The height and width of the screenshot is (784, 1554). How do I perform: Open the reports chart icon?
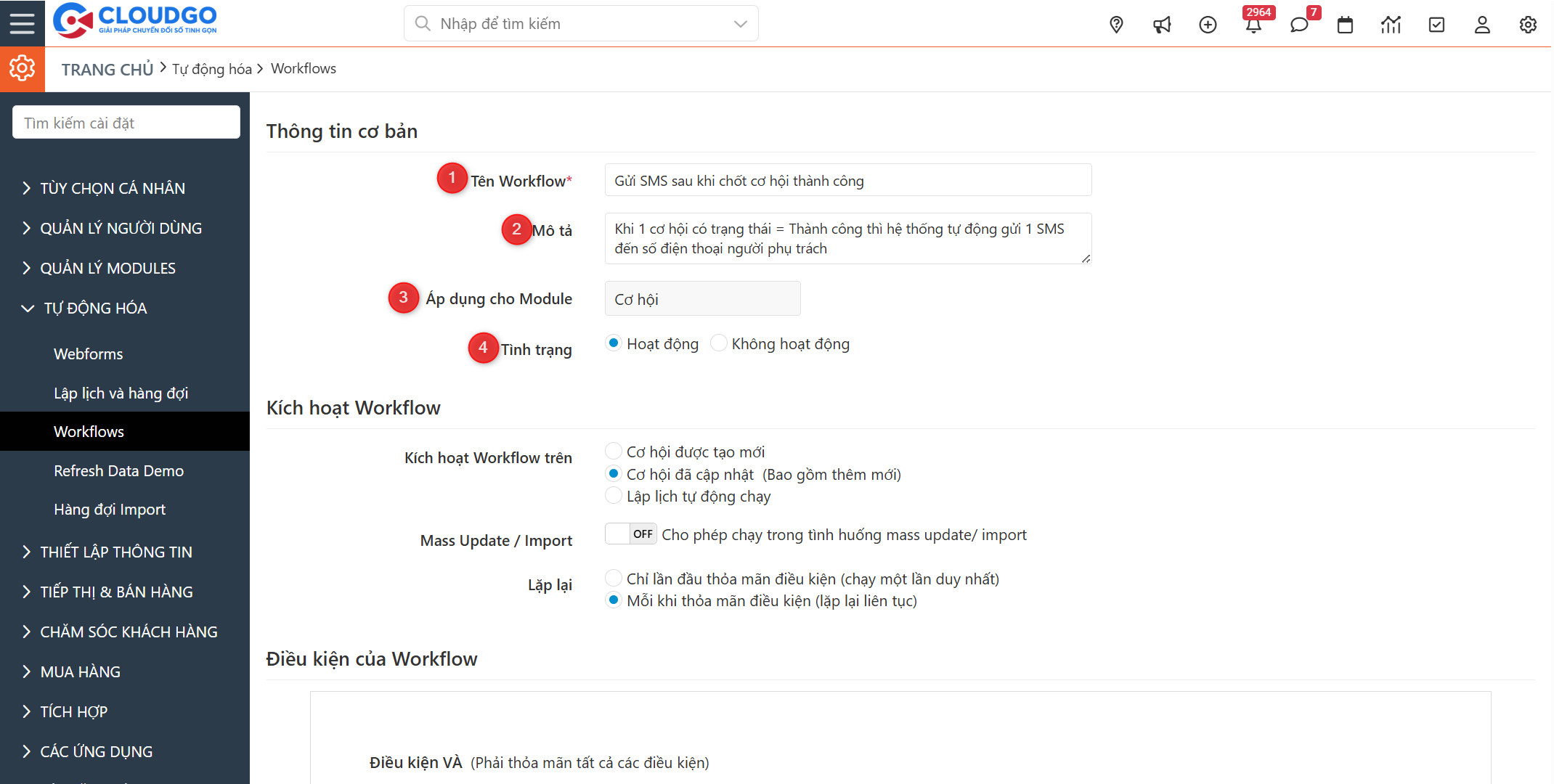1391,24
